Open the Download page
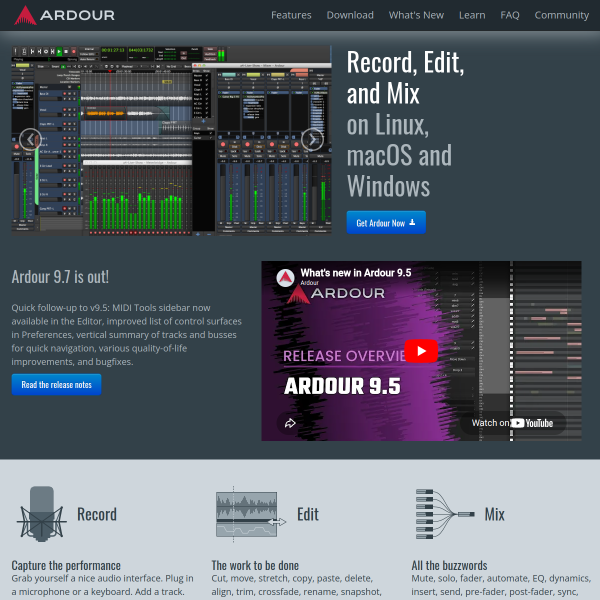 click(350, 15)
